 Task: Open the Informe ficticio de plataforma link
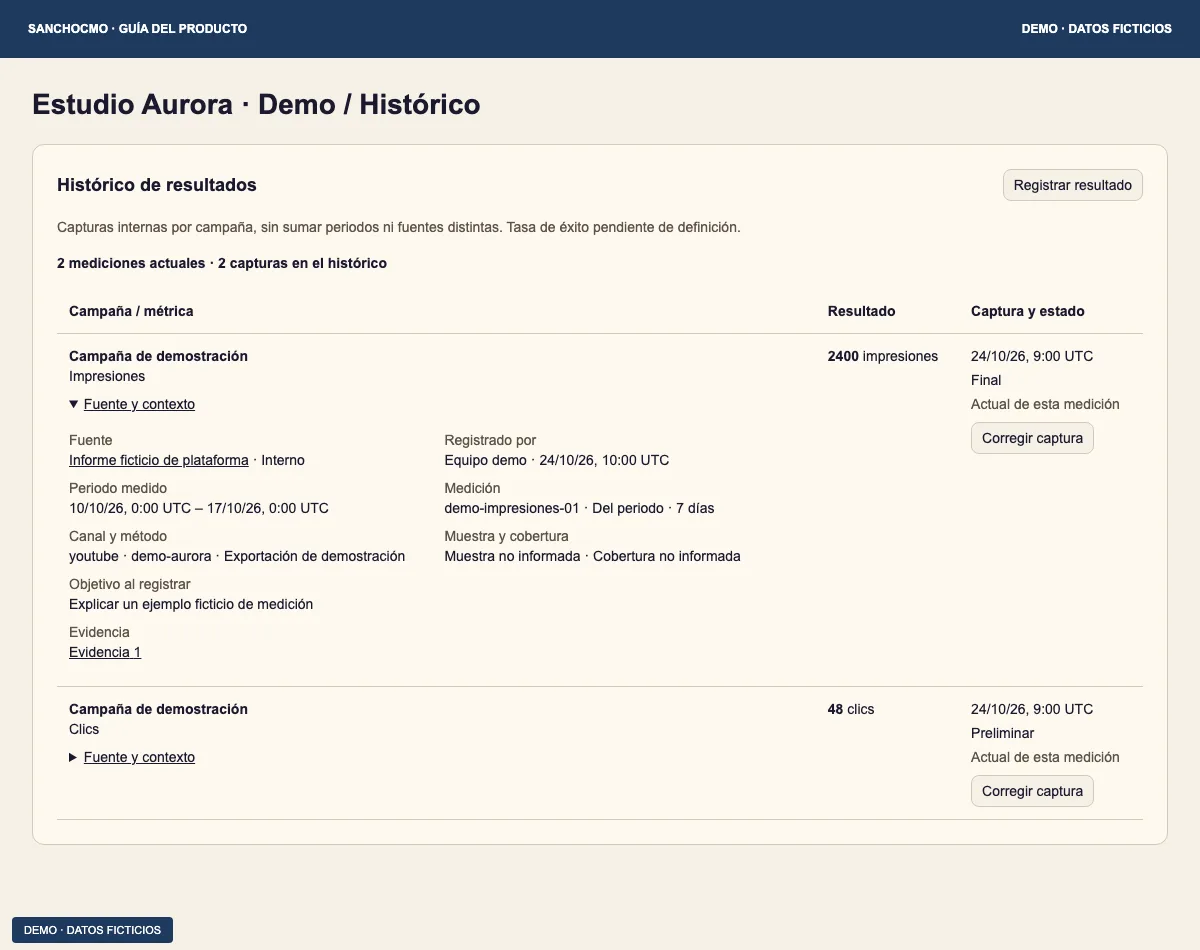coord(159,460)
